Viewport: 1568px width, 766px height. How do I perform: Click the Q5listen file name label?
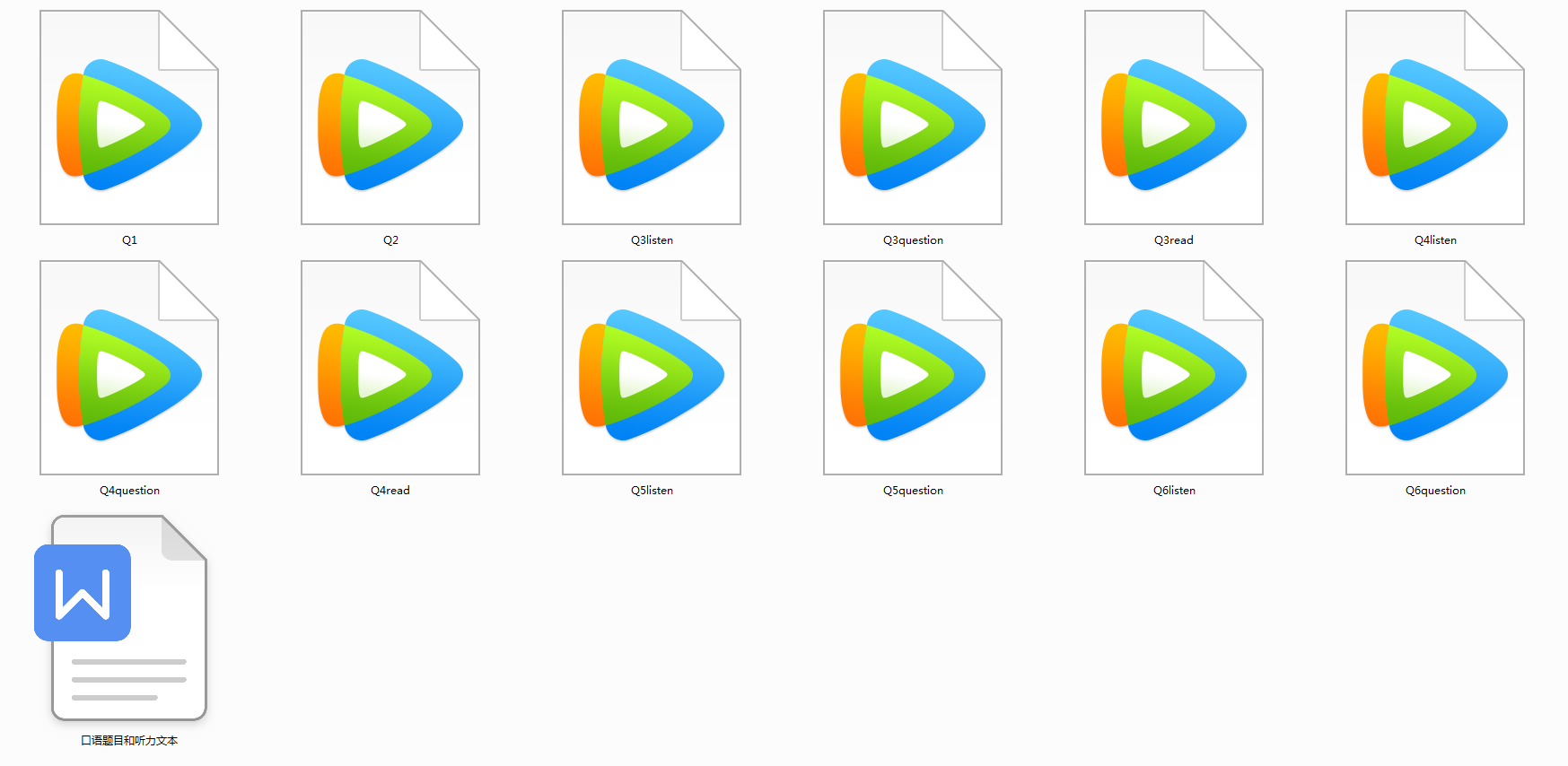click(x=652, y=491)
